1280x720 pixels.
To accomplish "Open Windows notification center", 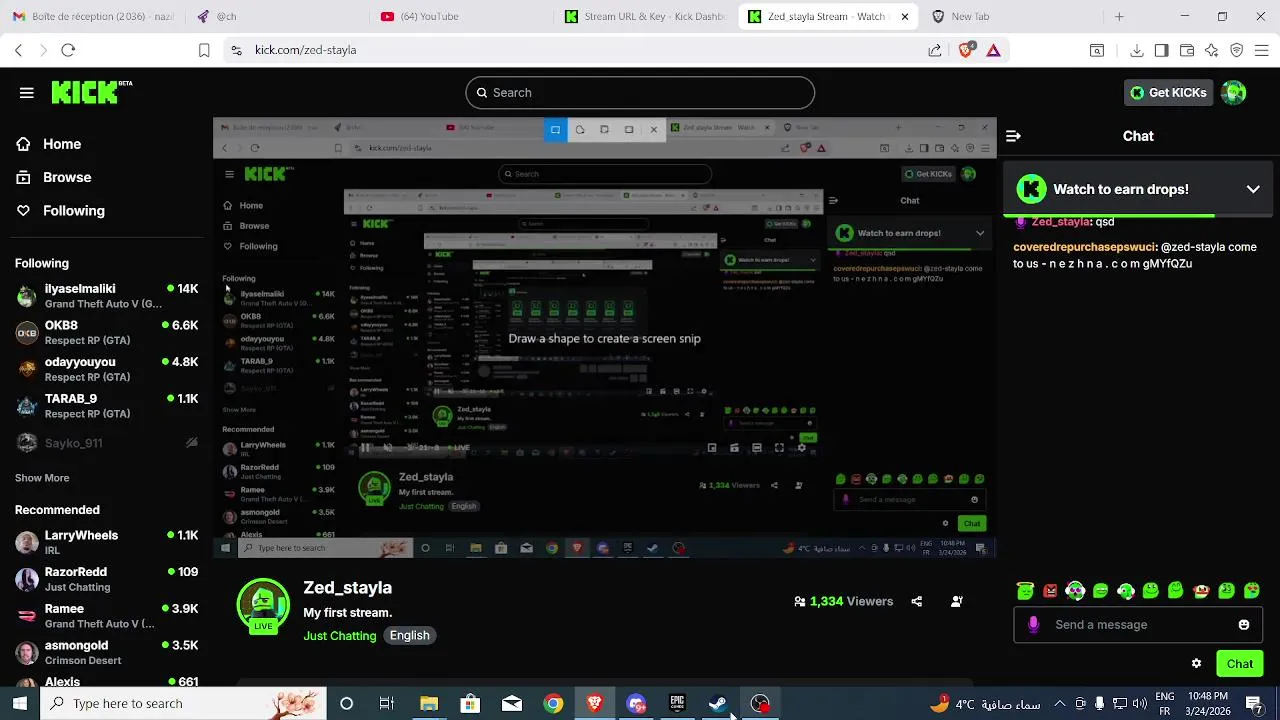I will pos(1254,704).
